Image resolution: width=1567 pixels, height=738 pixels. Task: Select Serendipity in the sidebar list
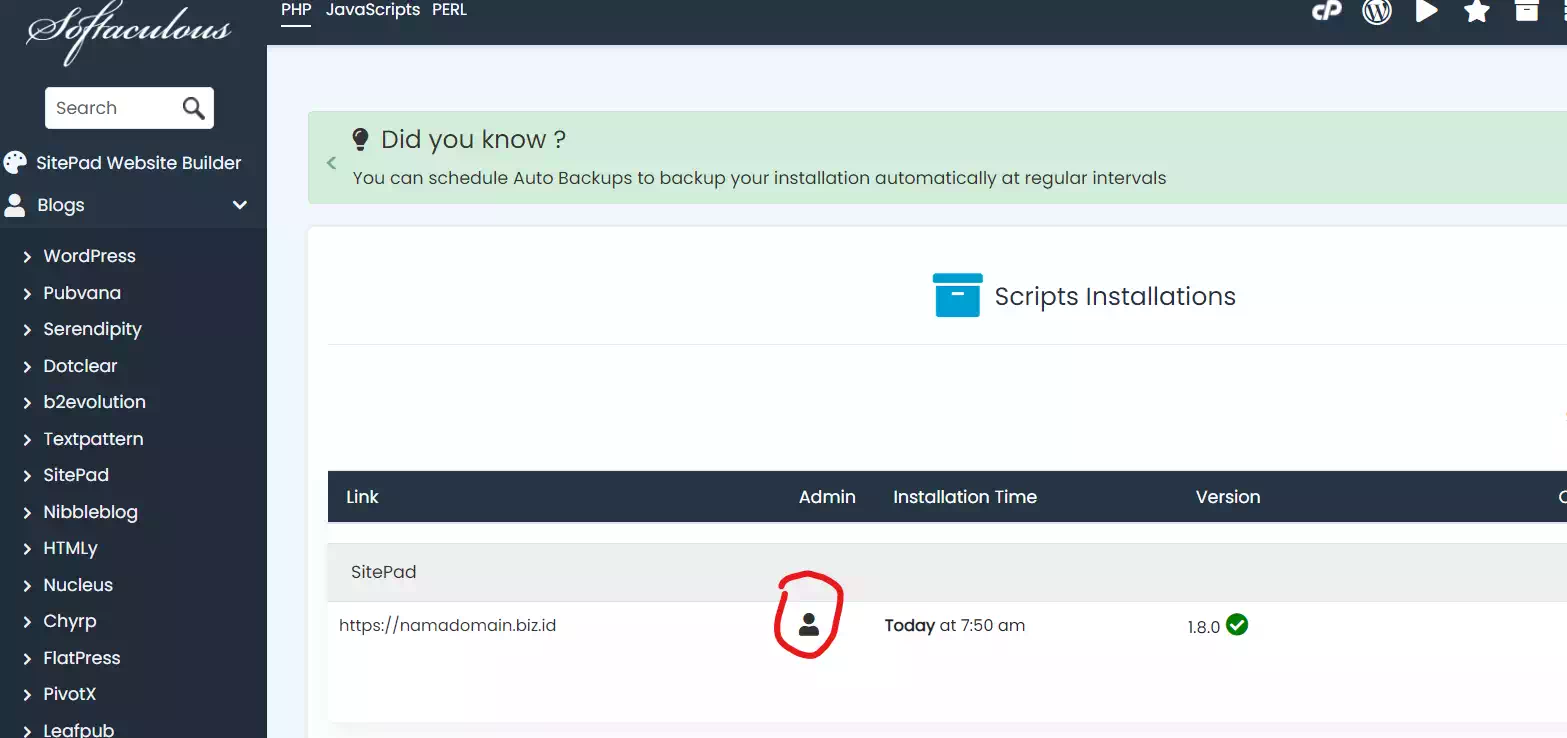(92, 329)
